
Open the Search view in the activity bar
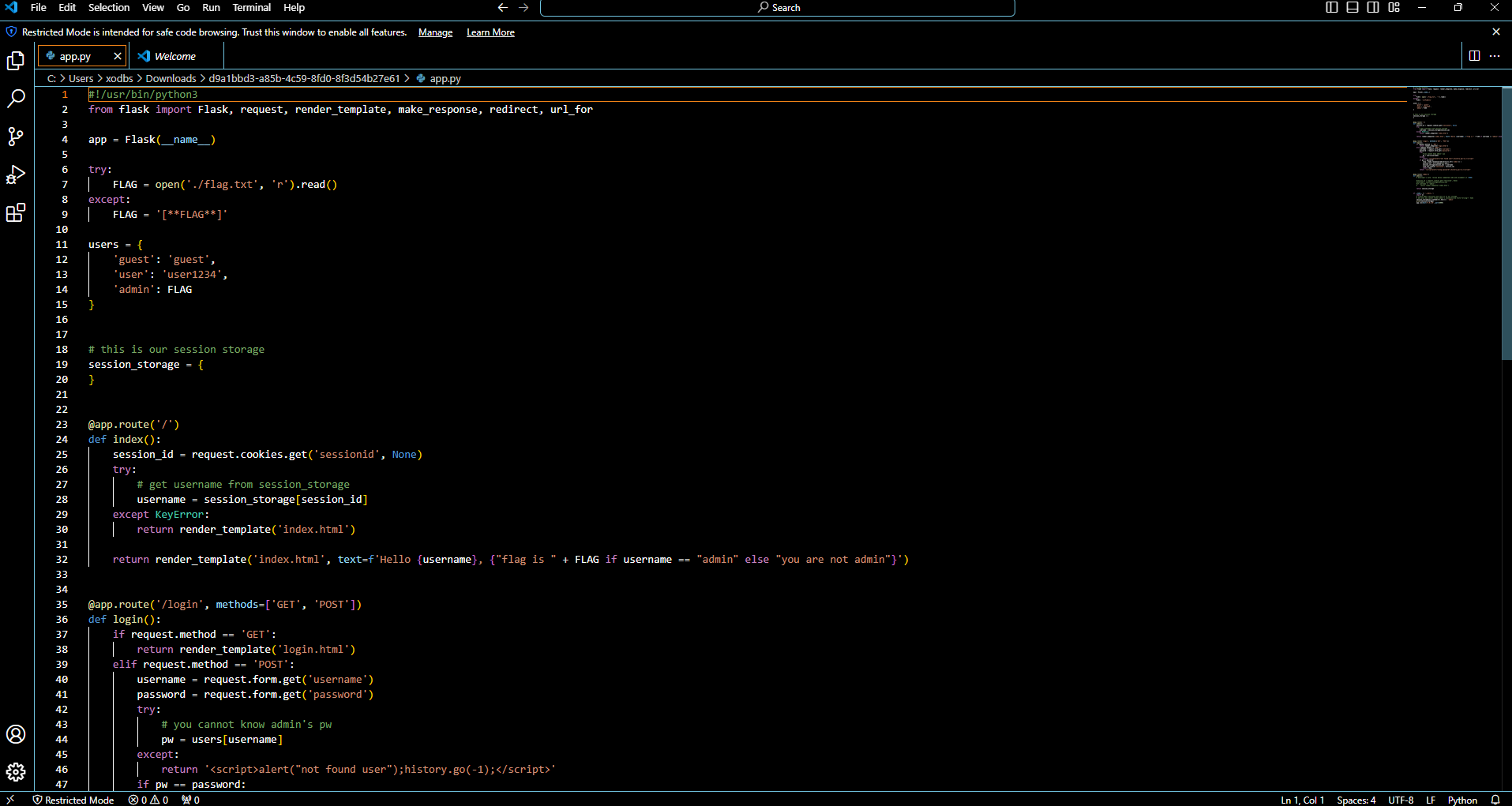point(16,99)
